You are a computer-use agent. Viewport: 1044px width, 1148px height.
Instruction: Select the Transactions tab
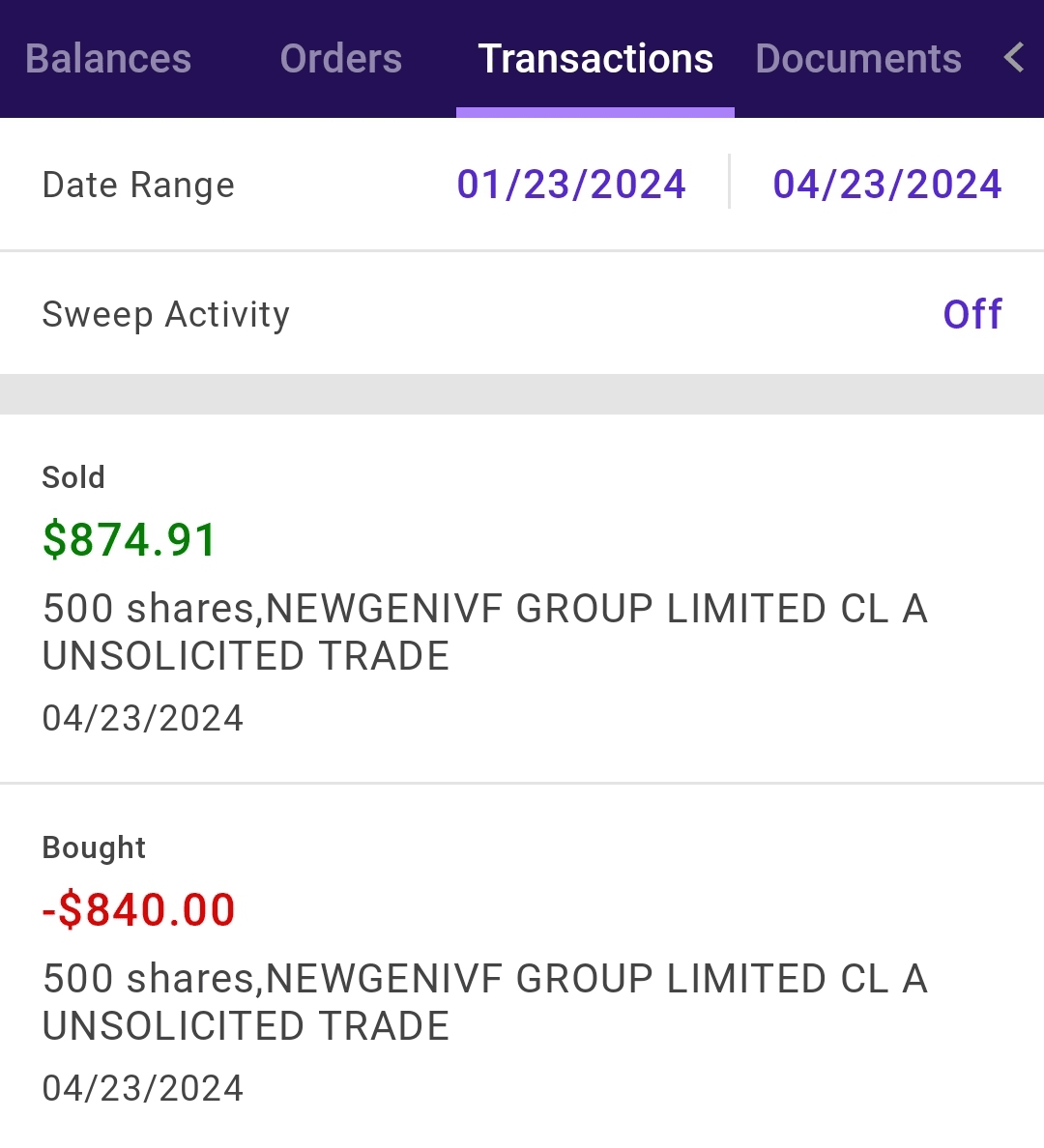coord(595,59)
